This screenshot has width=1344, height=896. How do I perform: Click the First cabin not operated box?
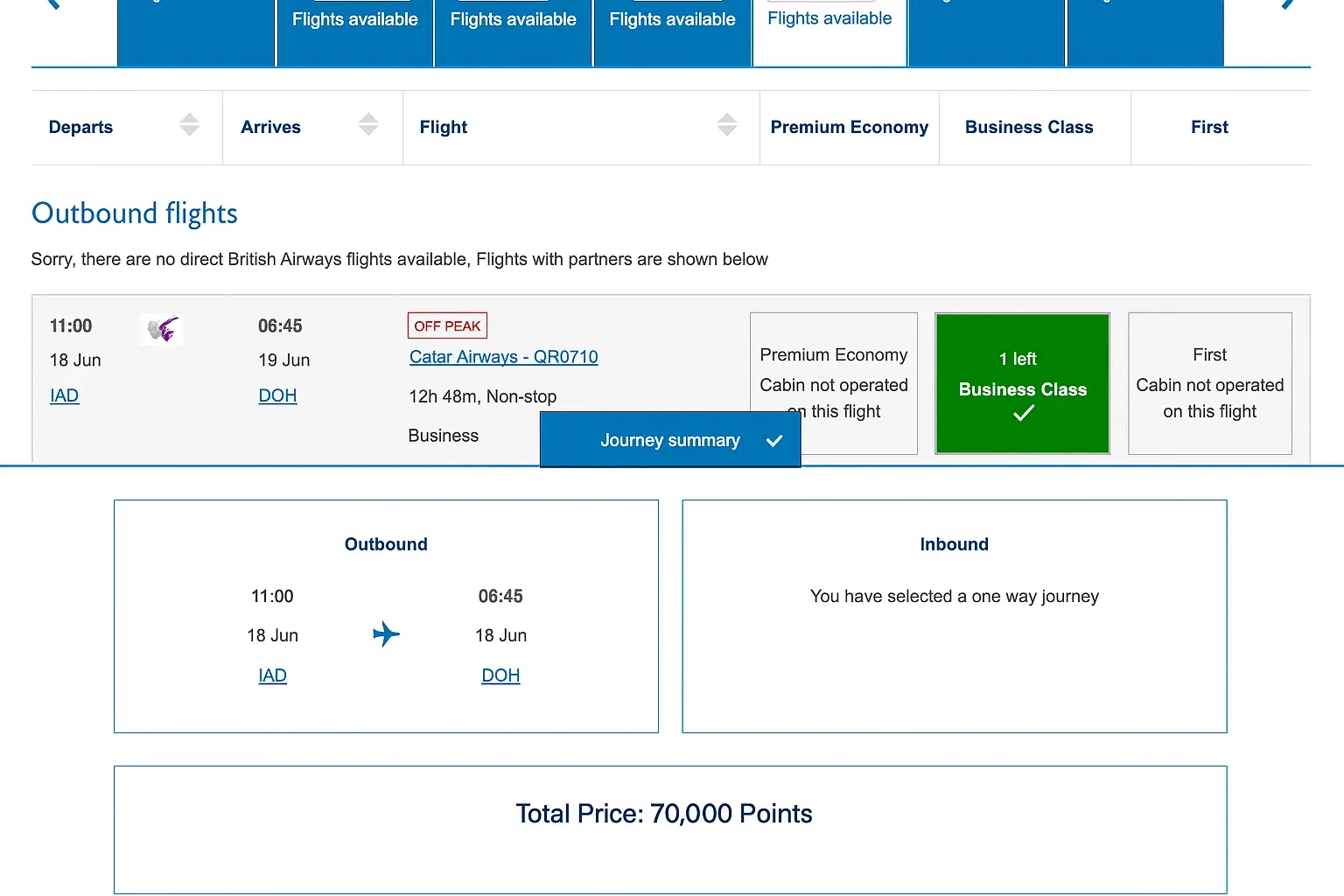point(1209,383)
